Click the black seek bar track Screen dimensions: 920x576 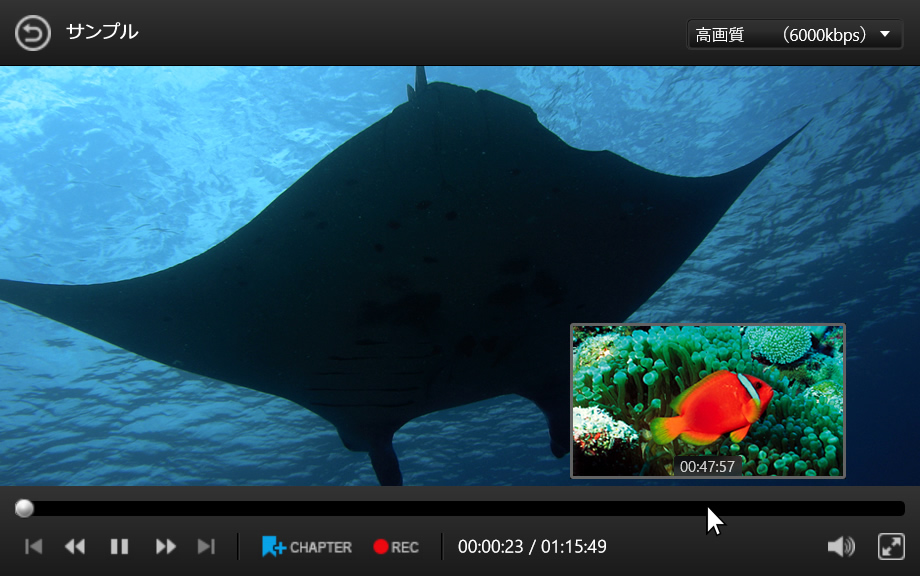point(460,508)
